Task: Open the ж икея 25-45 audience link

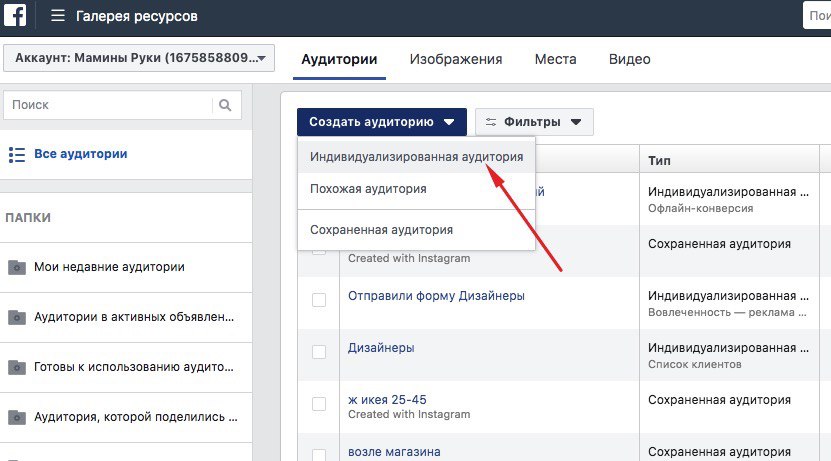Action: 387,400
